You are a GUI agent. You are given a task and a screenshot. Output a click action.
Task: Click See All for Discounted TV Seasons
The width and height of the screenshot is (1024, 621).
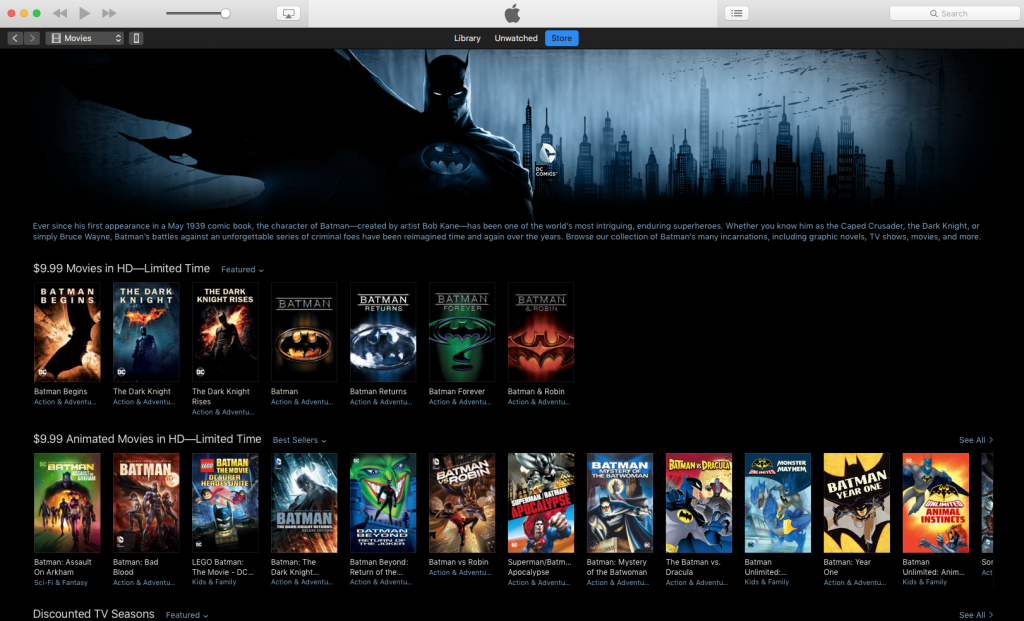(975, 615)
